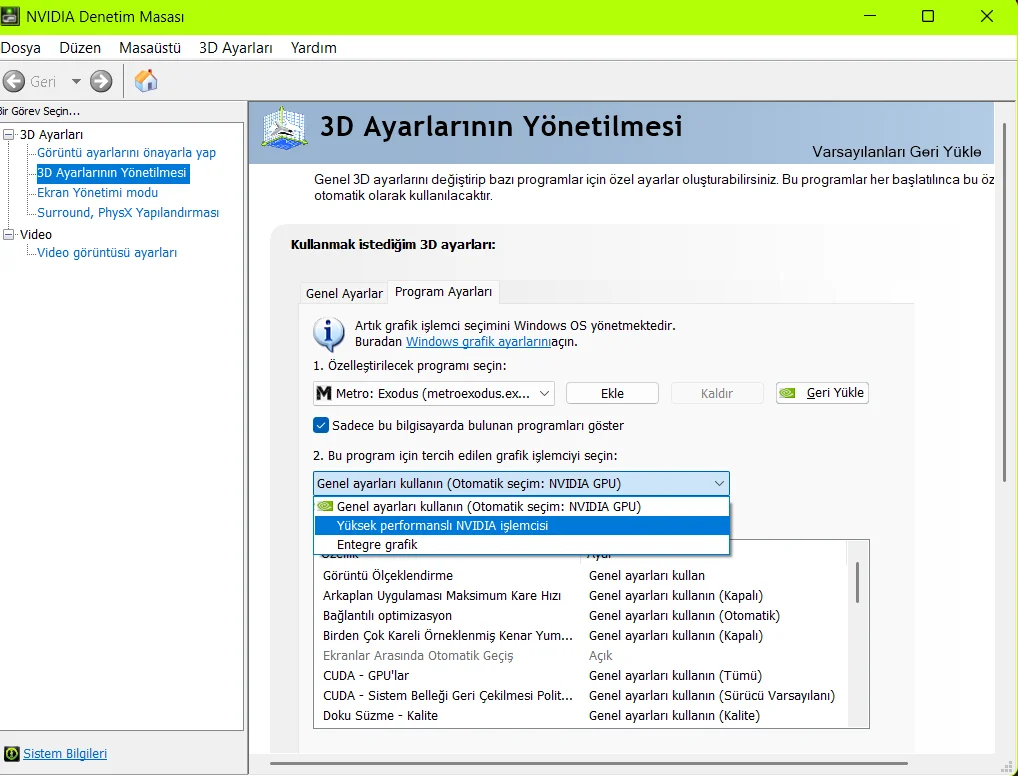Click the Back (Geri) arrow icon

pyautogui.click(x=14, y=81)
